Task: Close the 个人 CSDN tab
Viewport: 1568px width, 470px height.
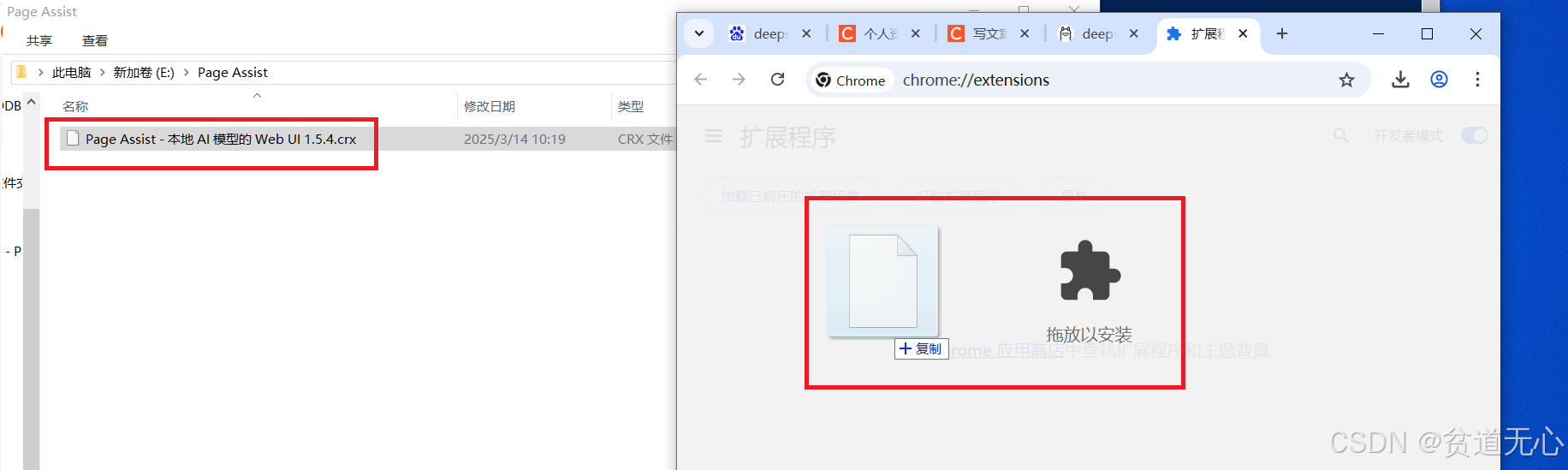Action: tap(916, 33)
